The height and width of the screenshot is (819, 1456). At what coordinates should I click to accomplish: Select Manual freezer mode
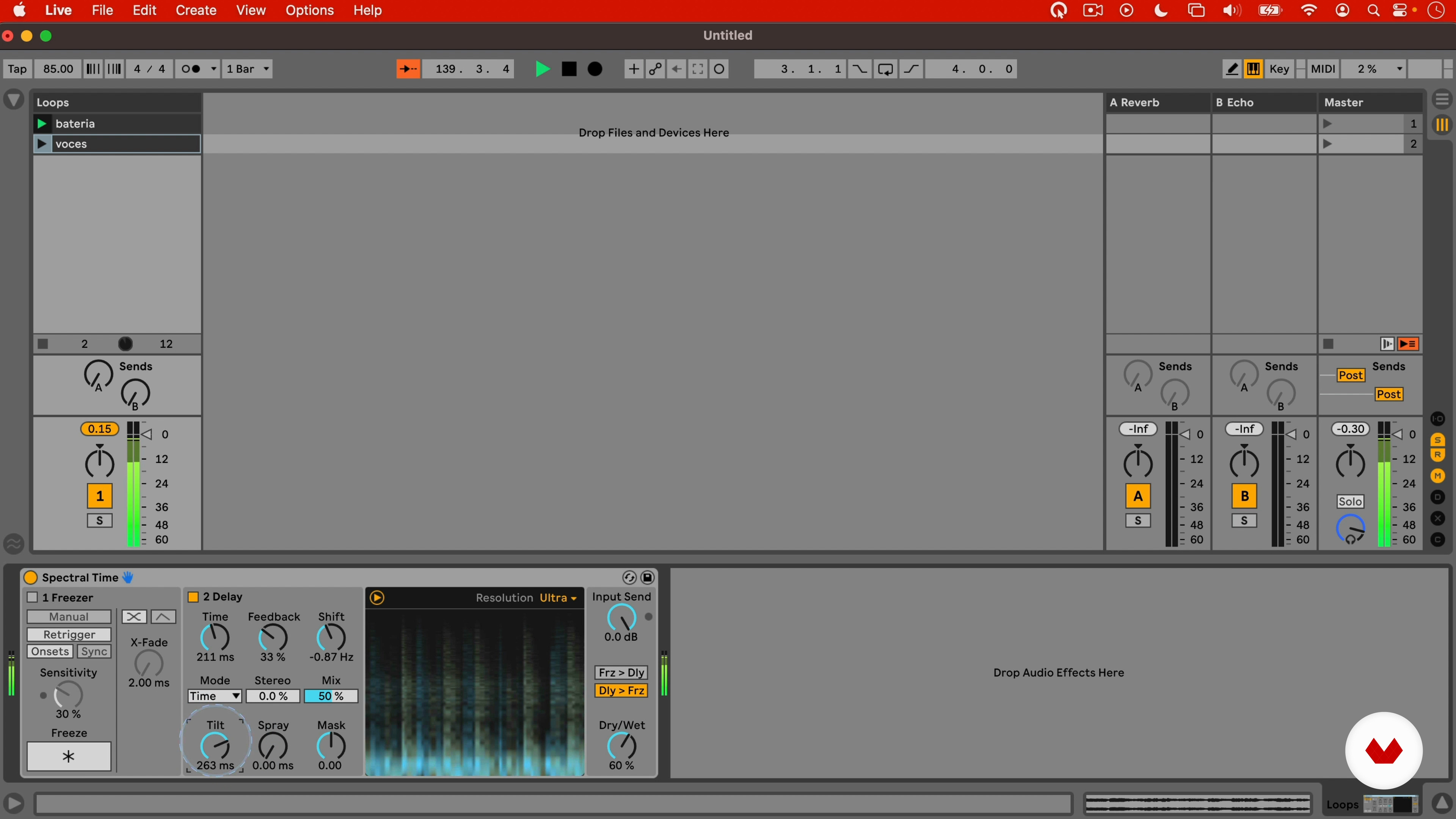(69, 617)
